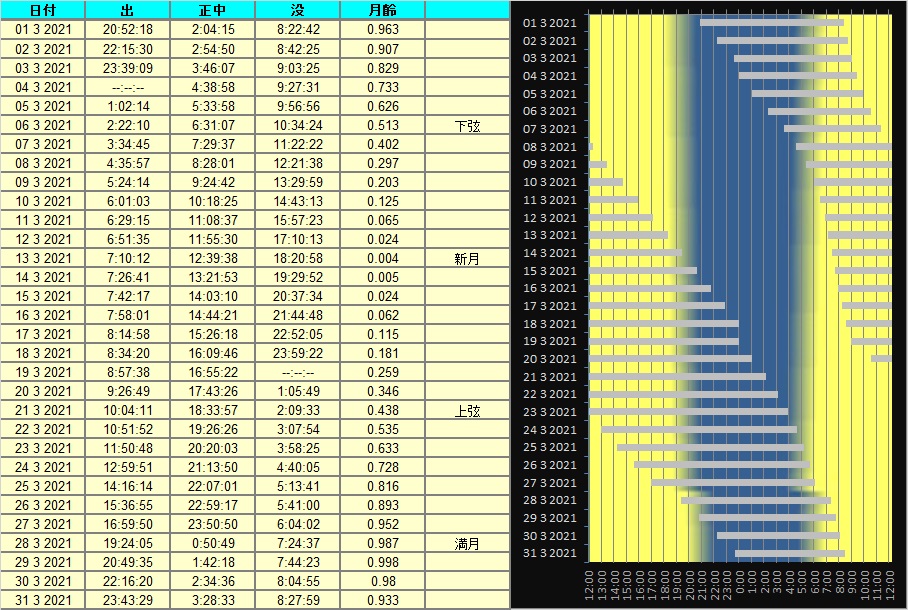The height and width of the screenshot is (610, 908).
Task: Click the 満月 phase label cell
Action: pyautogui.click(x=467, y=544)
